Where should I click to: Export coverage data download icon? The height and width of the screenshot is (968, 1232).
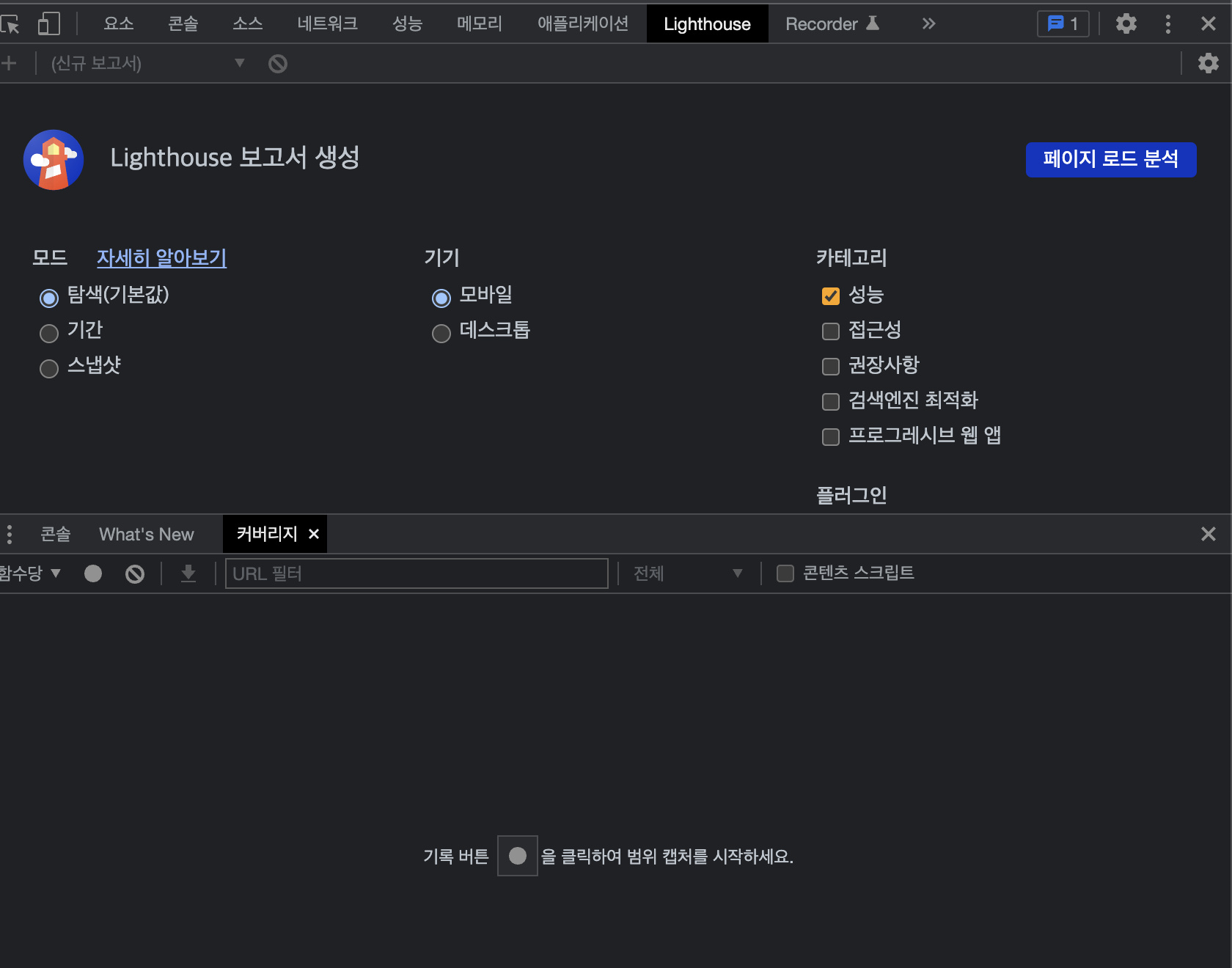[188, 573]
